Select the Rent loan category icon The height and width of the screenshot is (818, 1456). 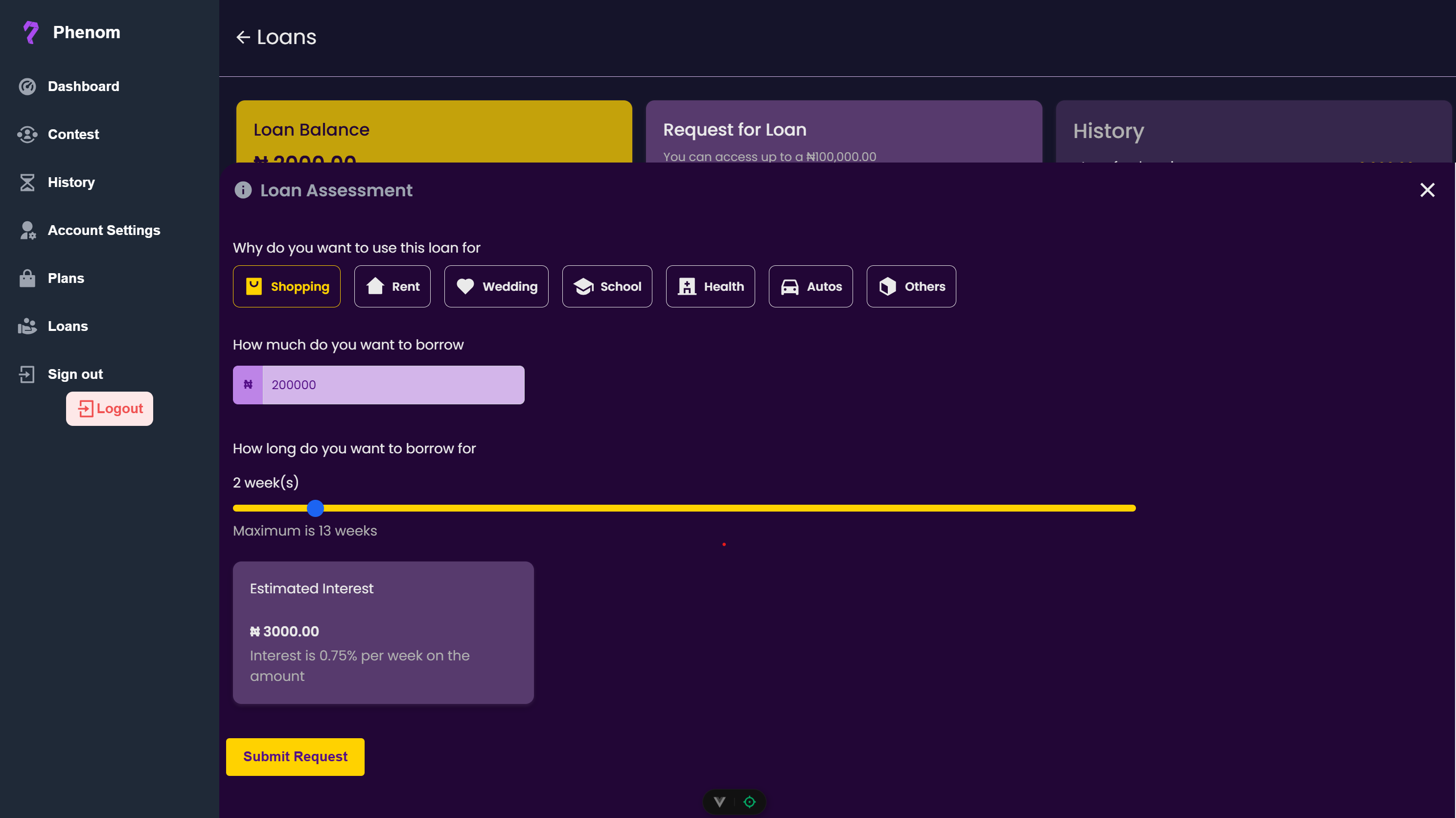[375, 286]
